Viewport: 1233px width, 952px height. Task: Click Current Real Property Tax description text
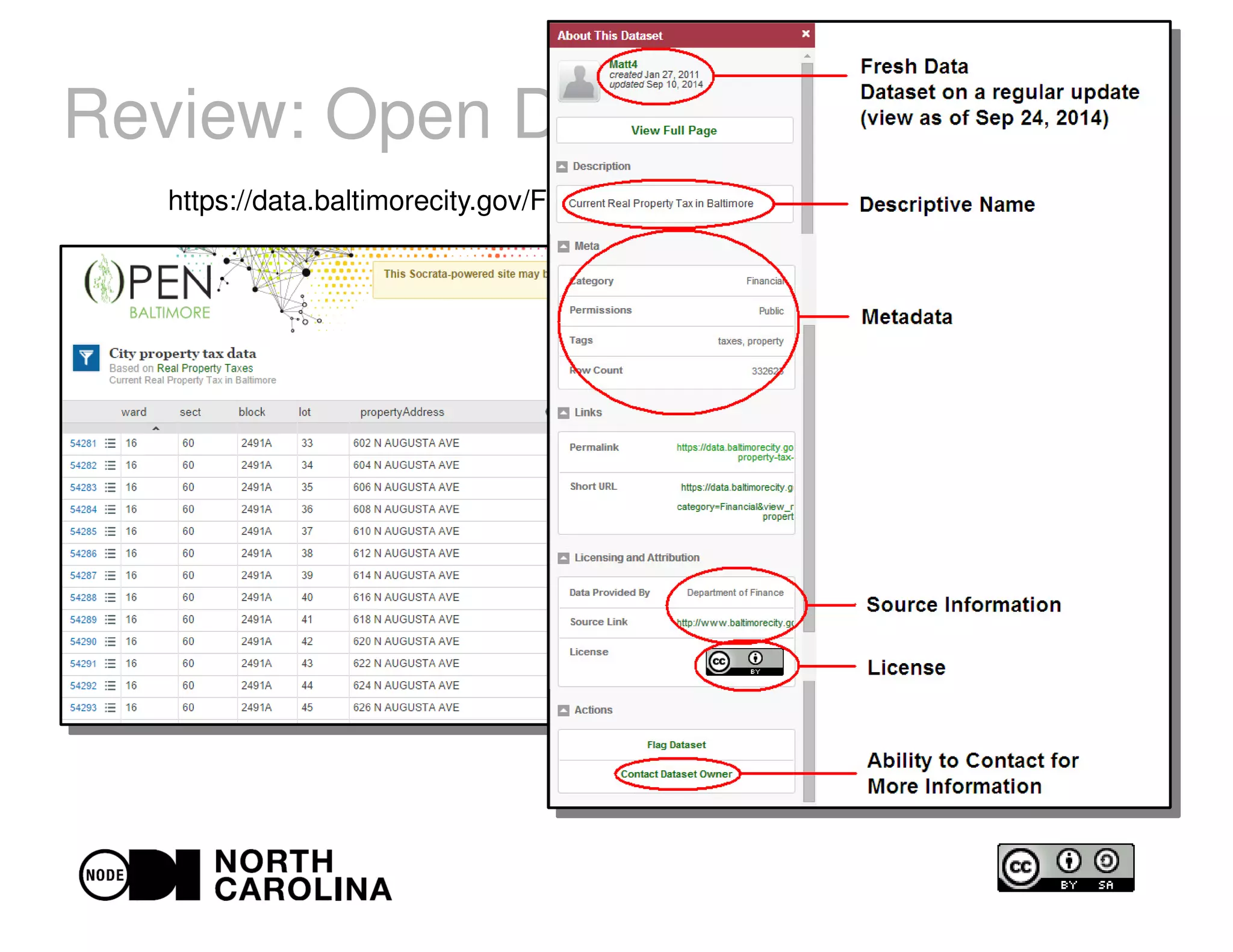click(660, 203)
